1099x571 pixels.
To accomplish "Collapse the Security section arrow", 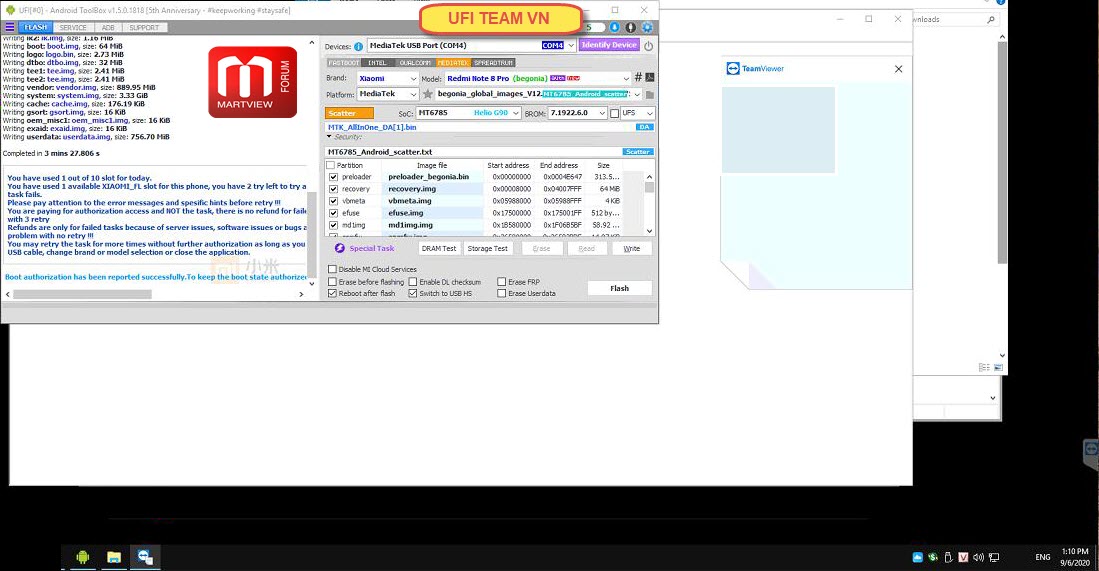I will tap(329, 137).
